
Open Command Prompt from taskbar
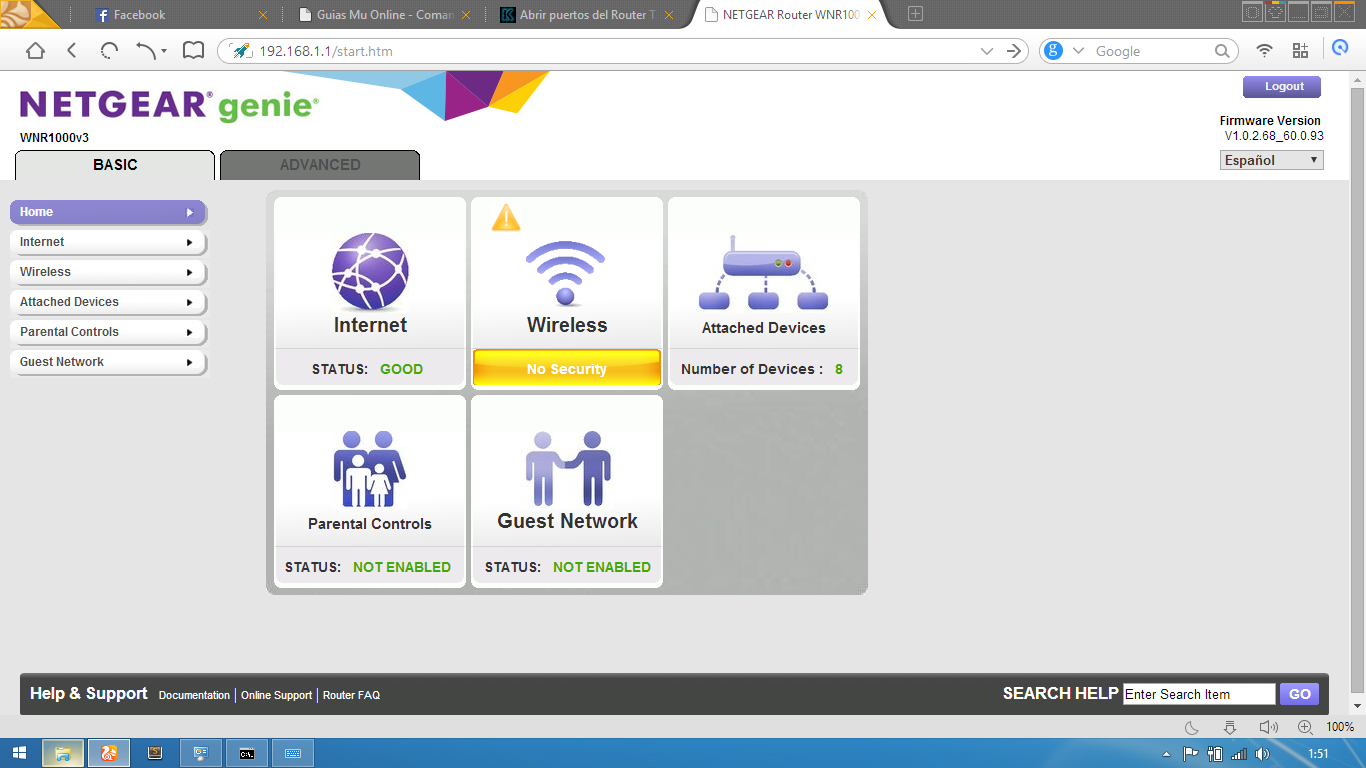coord(246,753)
